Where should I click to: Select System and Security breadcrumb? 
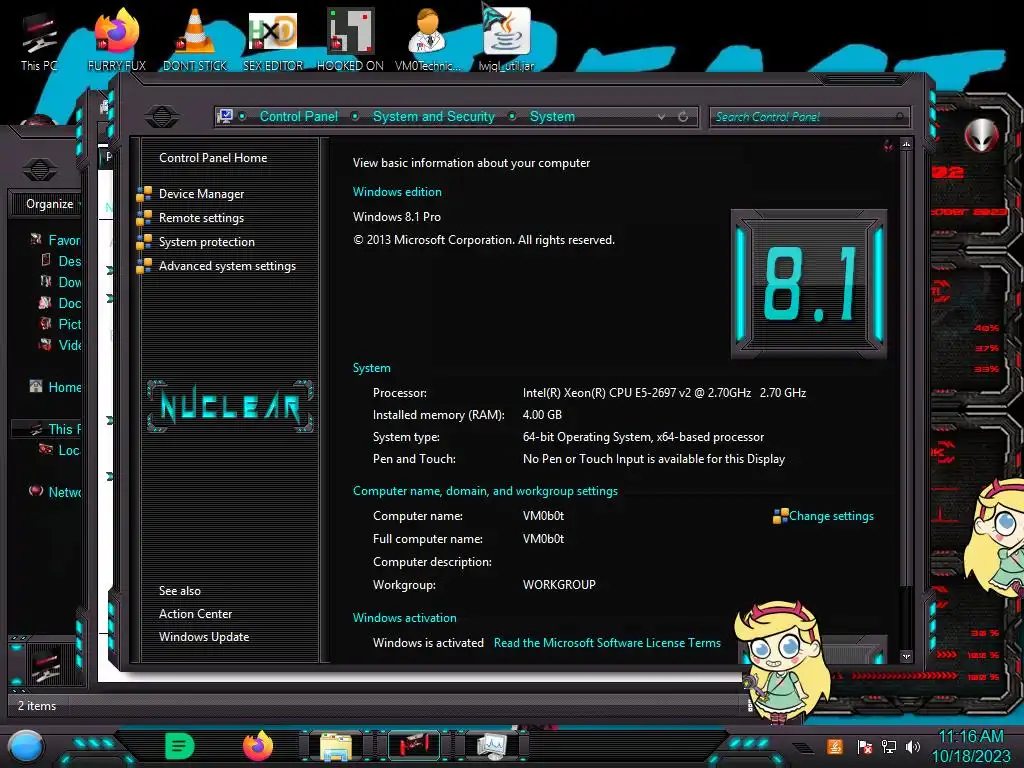434,116
